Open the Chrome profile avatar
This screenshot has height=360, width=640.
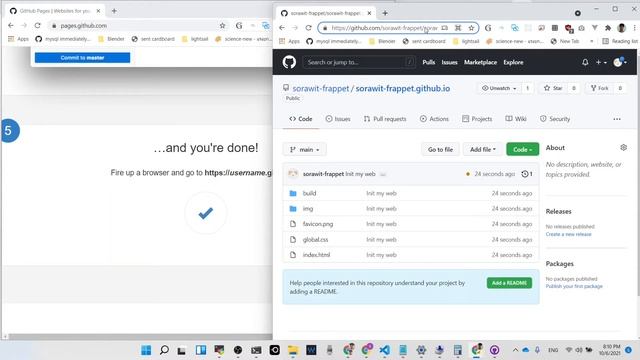(622, 28)
